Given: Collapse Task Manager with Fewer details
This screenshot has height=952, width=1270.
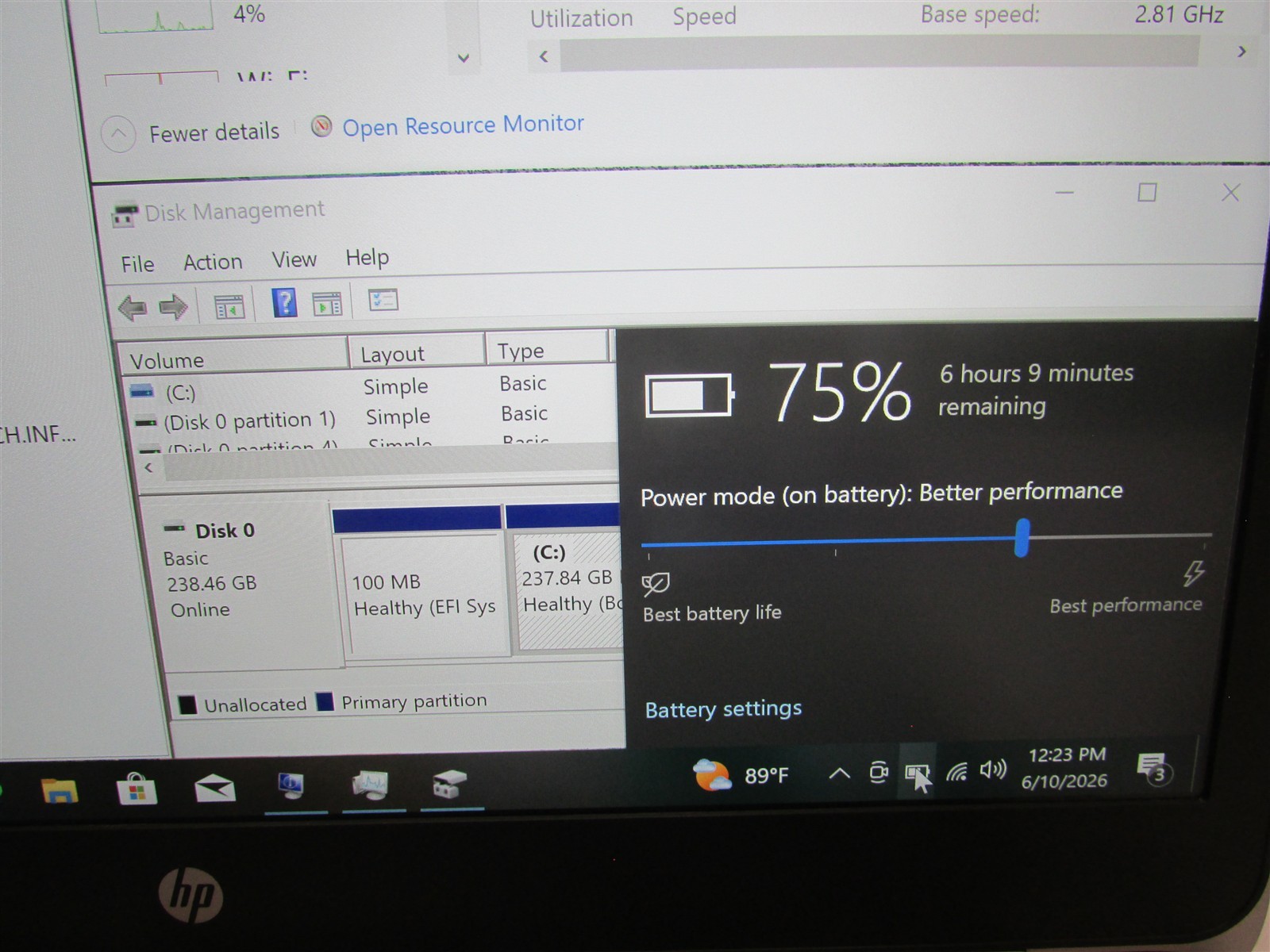Looking at the screenshot, I should tap(190, 133).
